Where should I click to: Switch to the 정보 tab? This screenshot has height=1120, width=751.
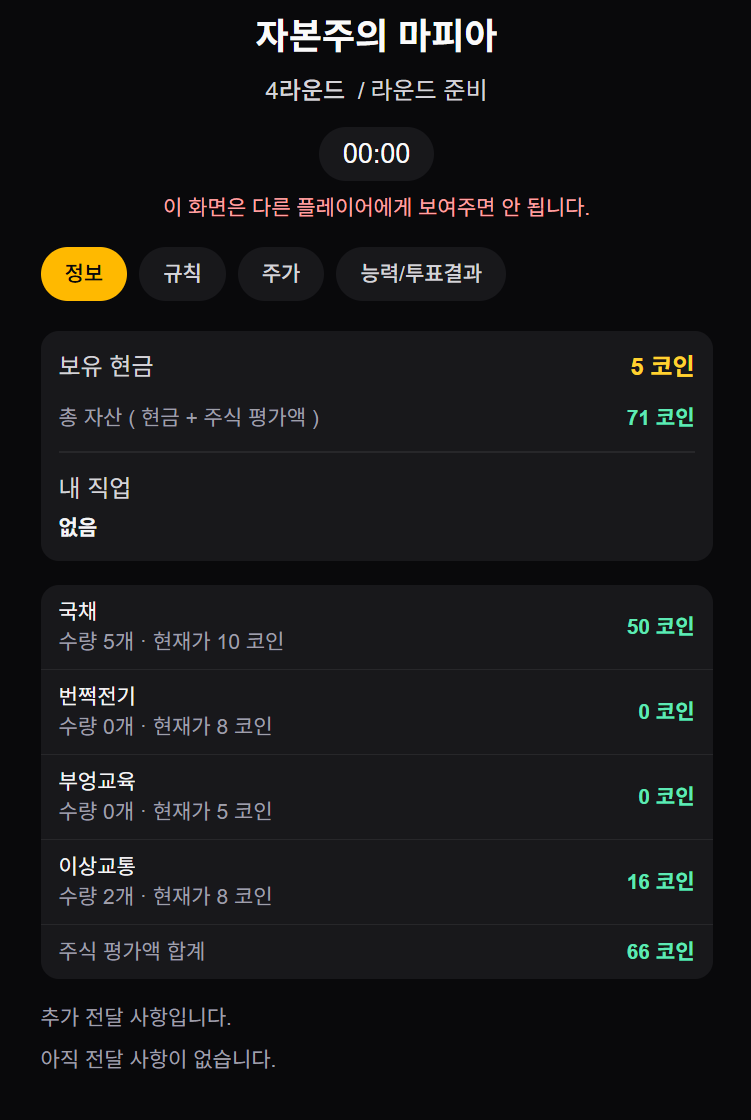84,274
